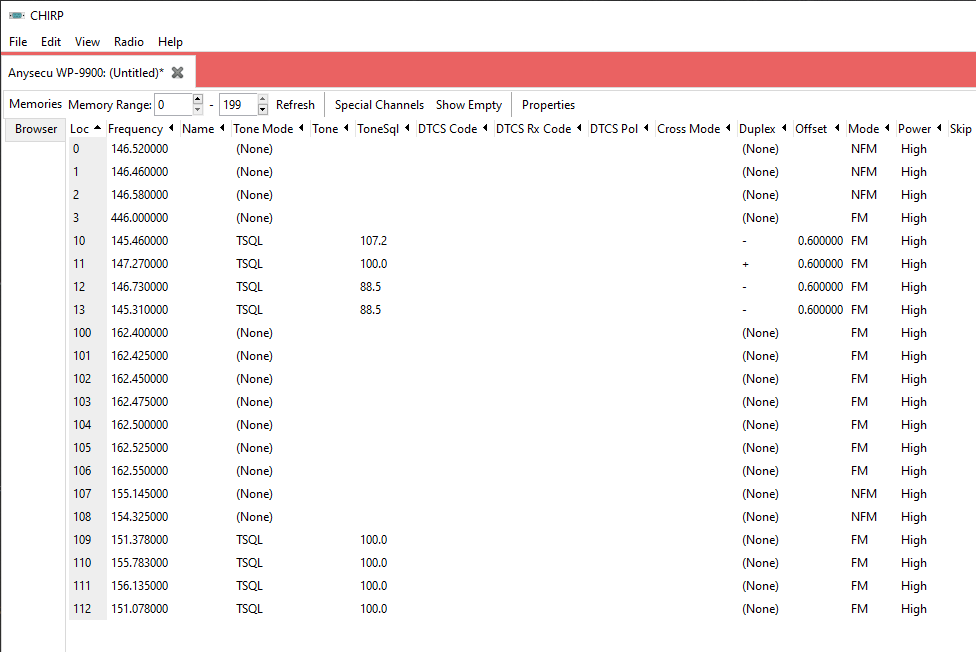Image resolution: width=976 pixels, height=652 pixels.
Task: Select frequency cell 156.135000
Action: [x=139, y=586]
